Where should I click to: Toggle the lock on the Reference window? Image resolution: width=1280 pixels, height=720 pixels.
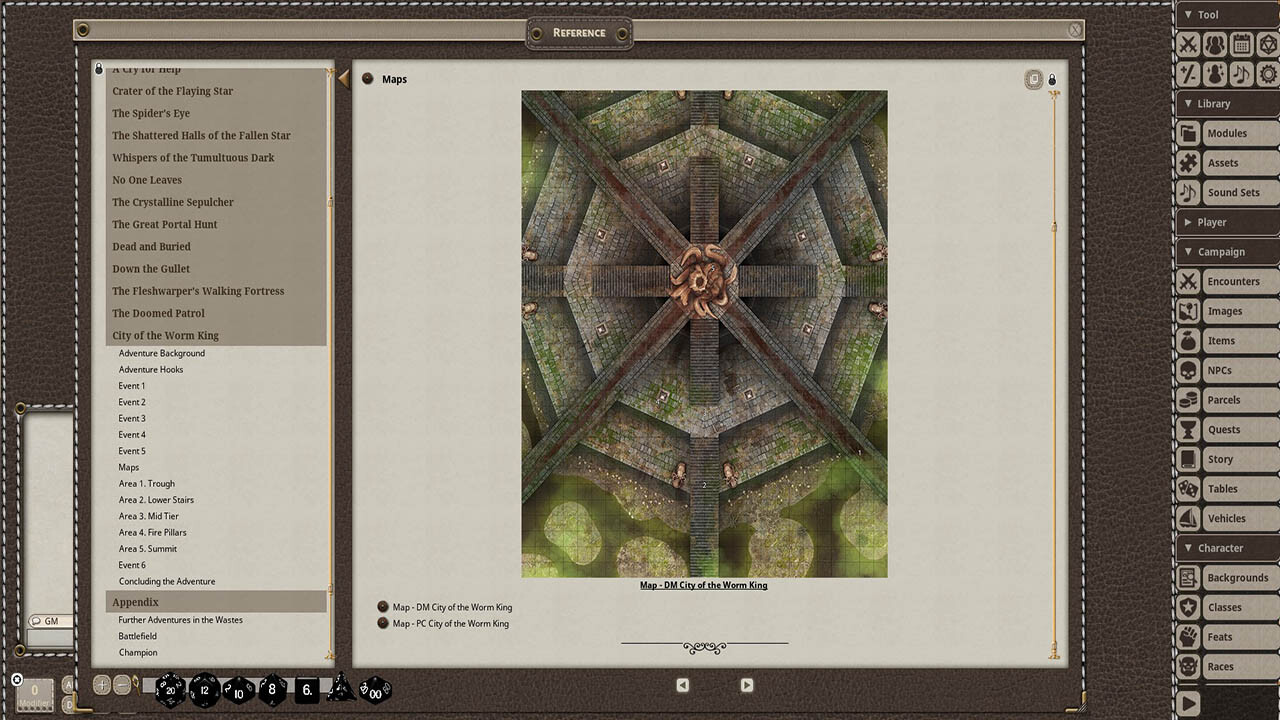pos(1052,78)
